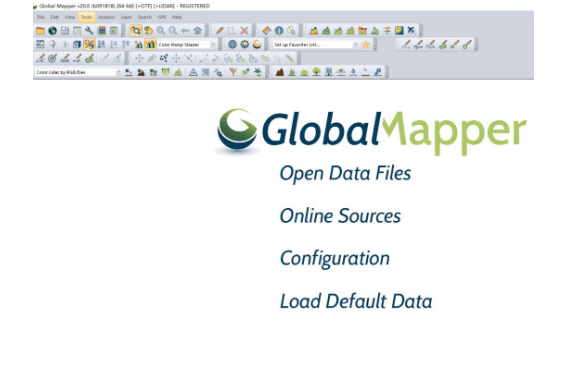Click the crescent moon icon
Screen dimensions: 570x376
[257, 44]
